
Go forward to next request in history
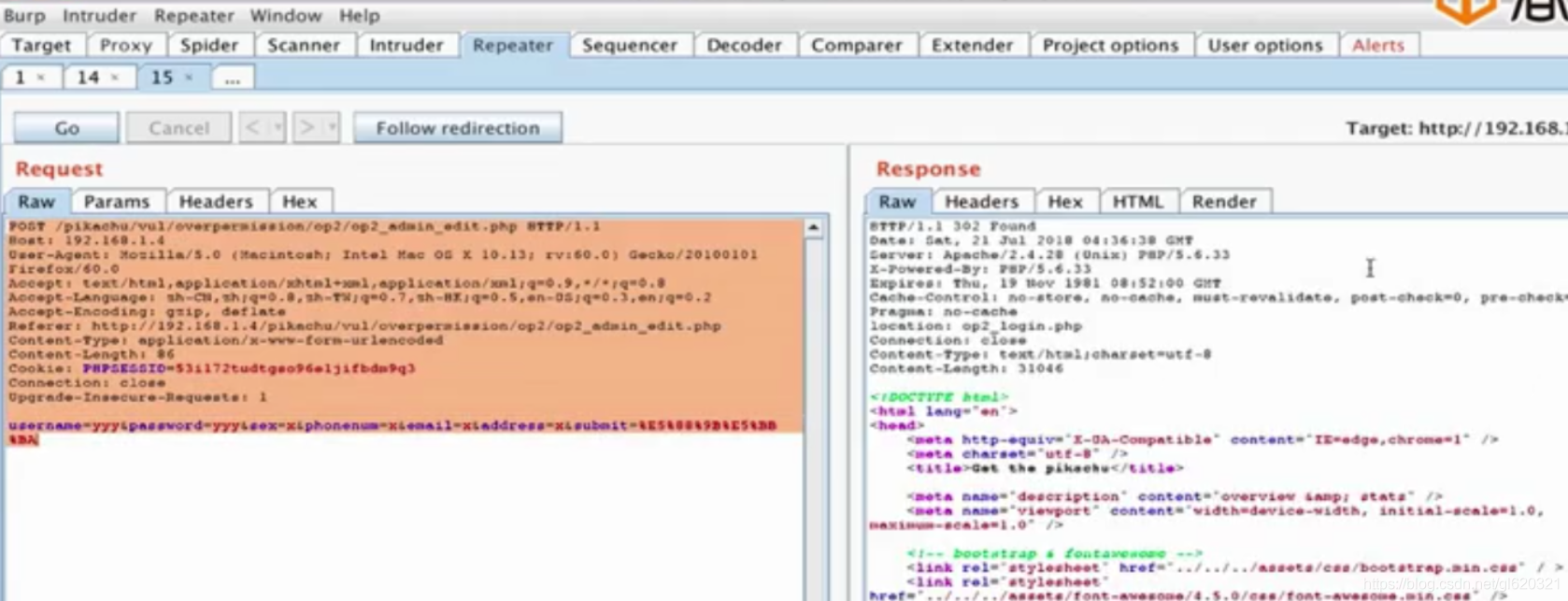(306, 128)
